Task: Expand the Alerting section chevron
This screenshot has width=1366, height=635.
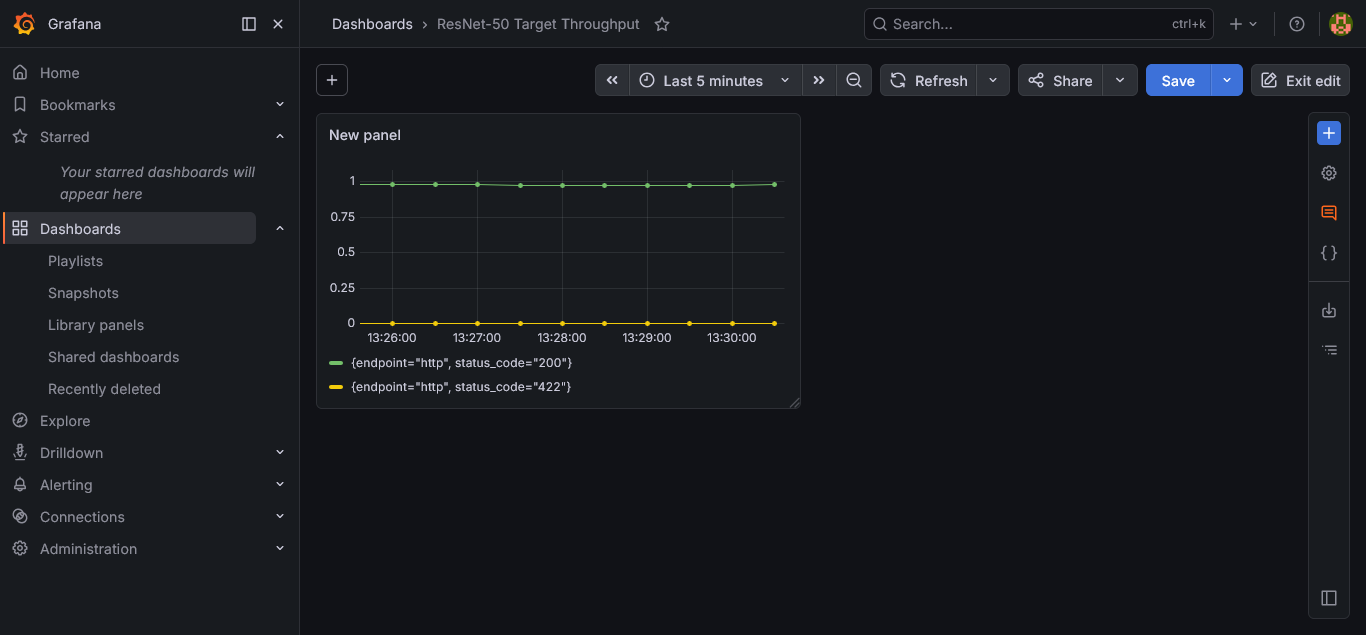Action: coord(280,484)
